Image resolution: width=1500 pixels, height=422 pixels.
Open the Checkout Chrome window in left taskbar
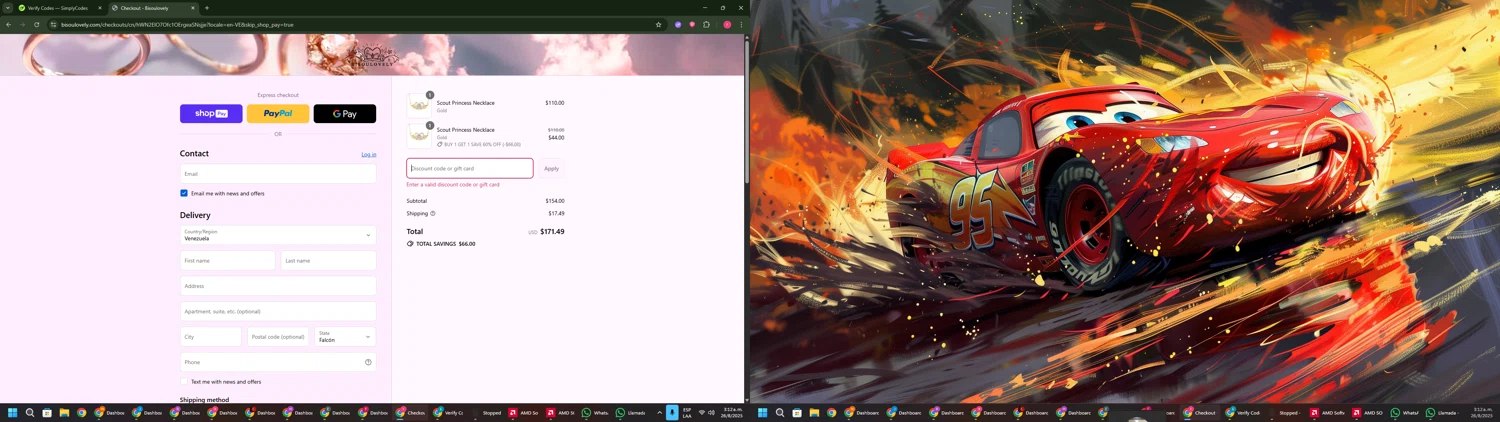coord(411,413)
